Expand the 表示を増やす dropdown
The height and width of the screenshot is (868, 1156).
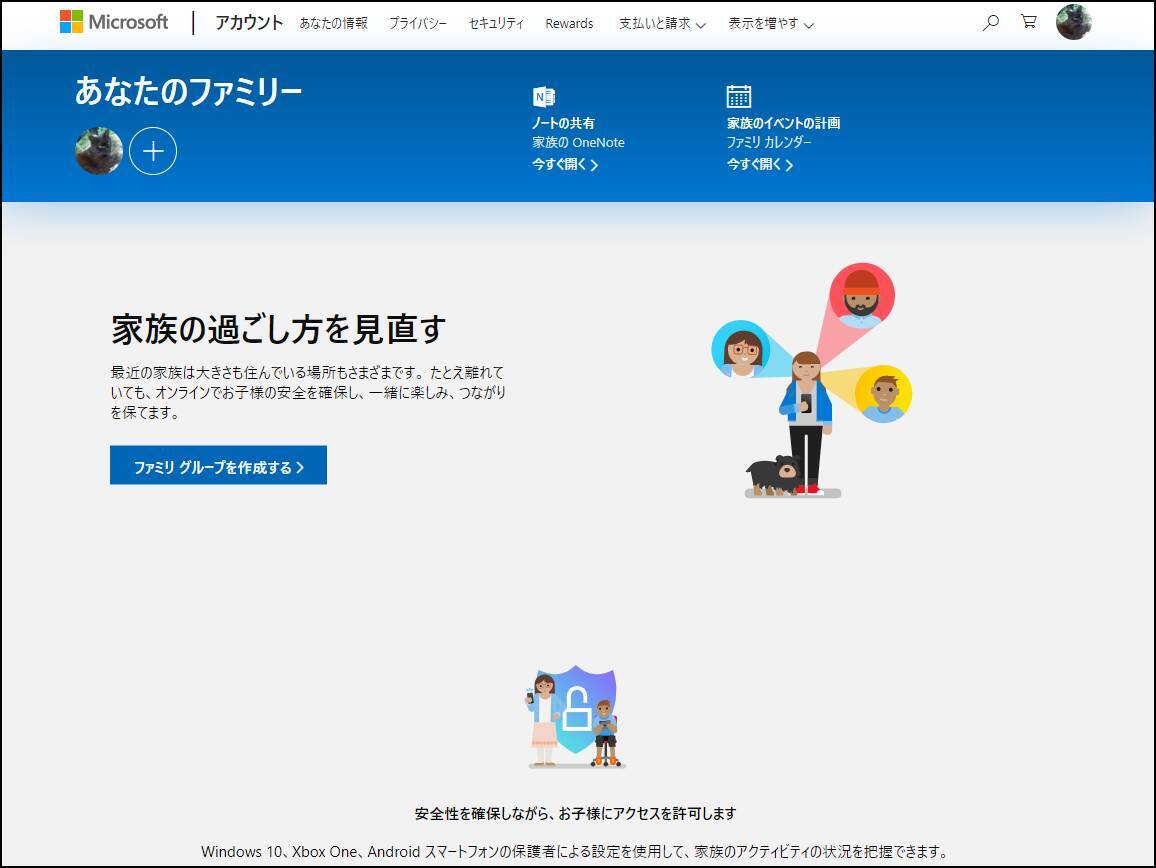click(770, 23)
